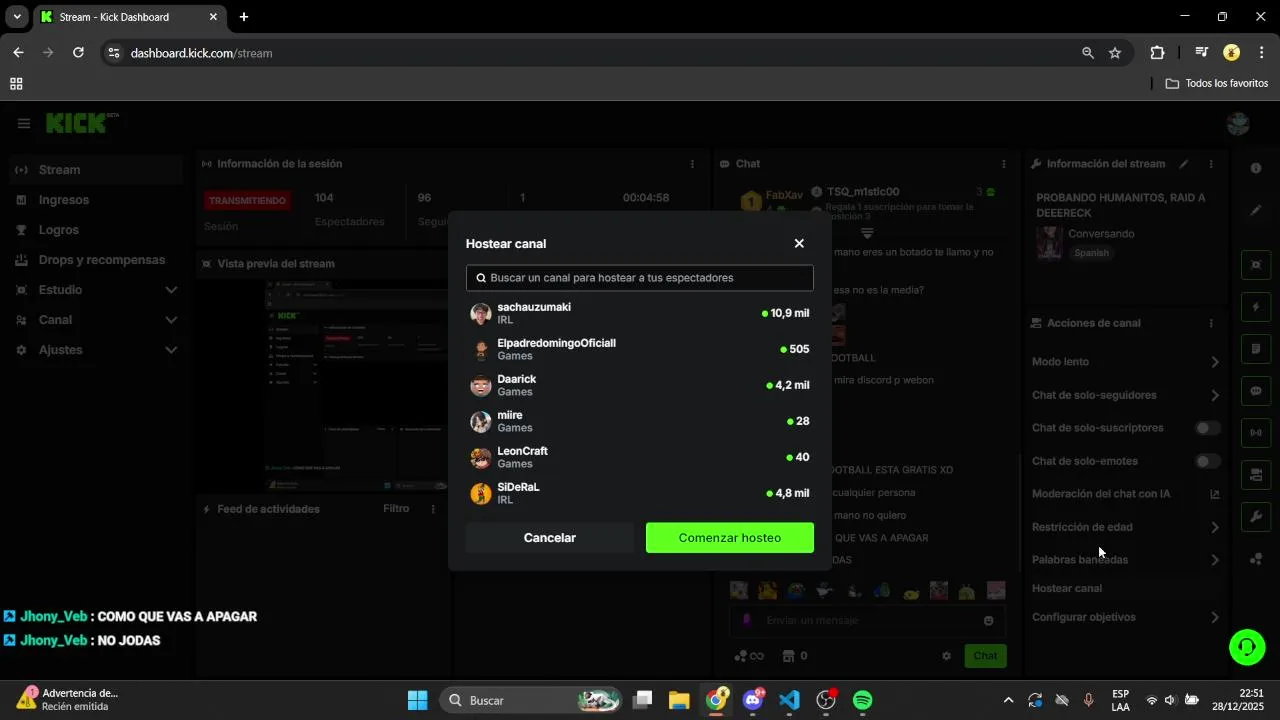Click the wrench icon in right rail

click(1256, 517)
